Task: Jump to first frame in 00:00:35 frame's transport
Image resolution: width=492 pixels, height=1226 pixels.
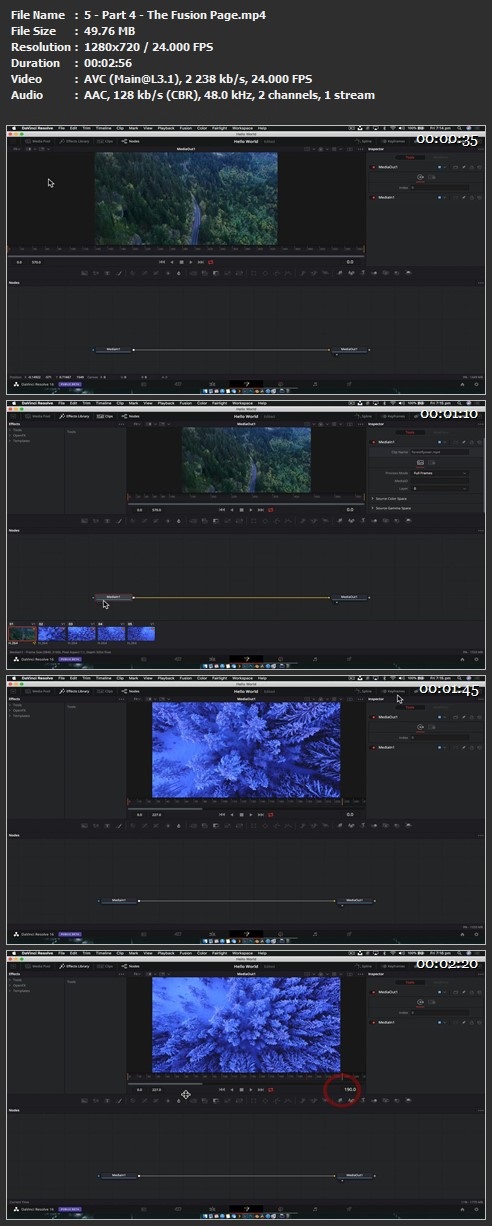Action: coord(162,261)
